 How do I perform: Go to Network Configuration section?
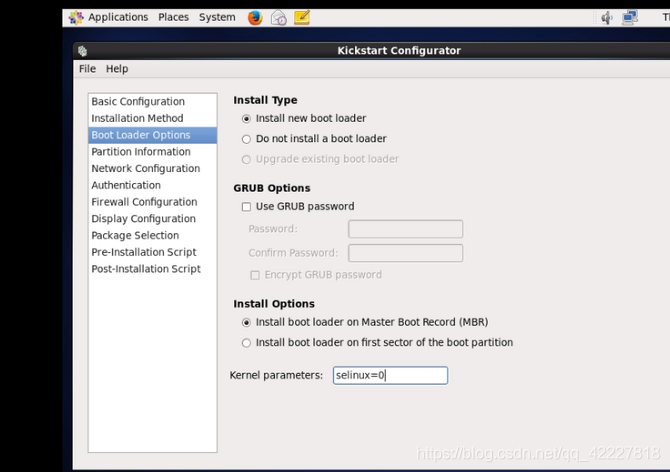[153, 168]
